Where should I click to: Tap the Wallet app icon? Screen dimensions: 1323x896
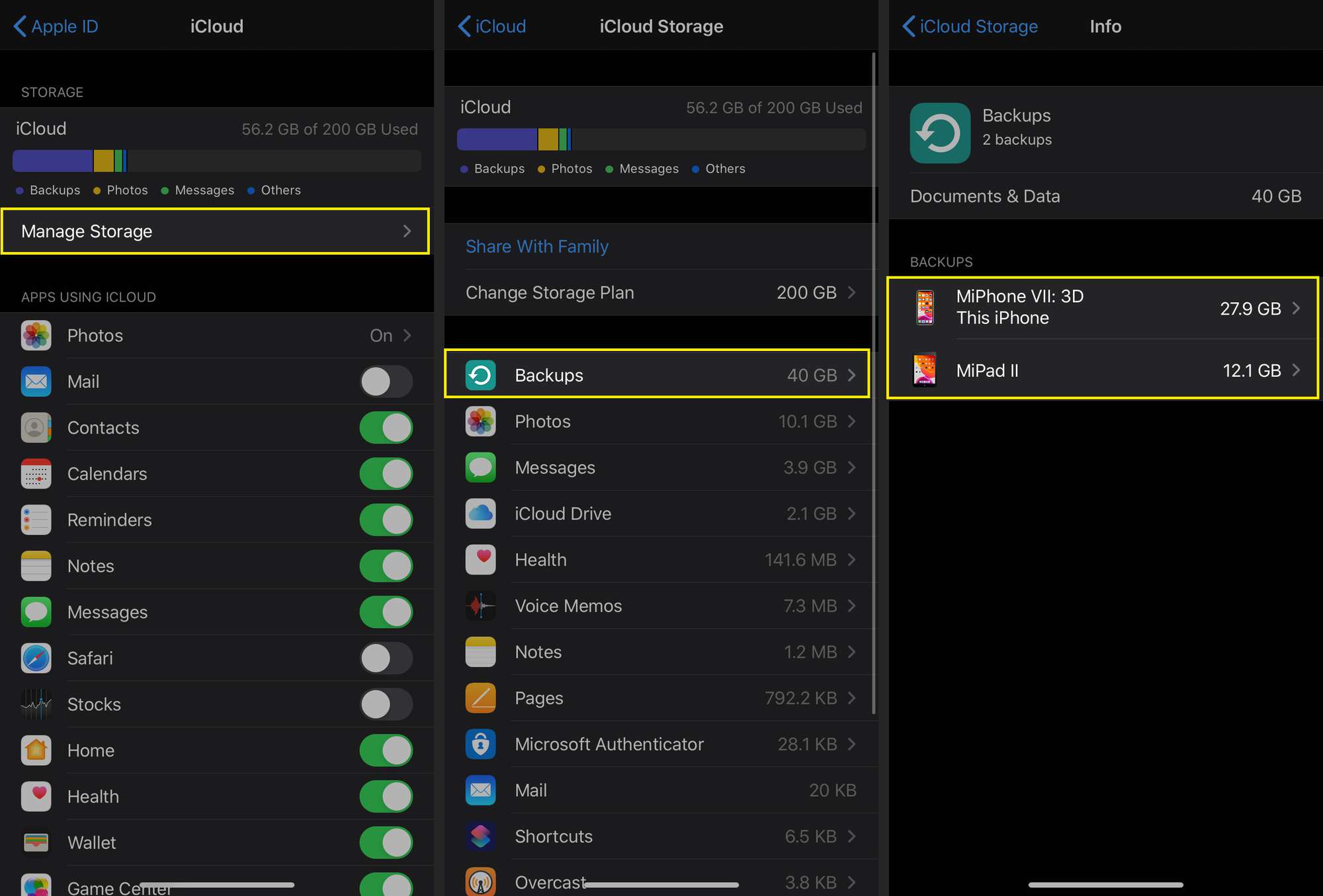(x=36, y=843)
